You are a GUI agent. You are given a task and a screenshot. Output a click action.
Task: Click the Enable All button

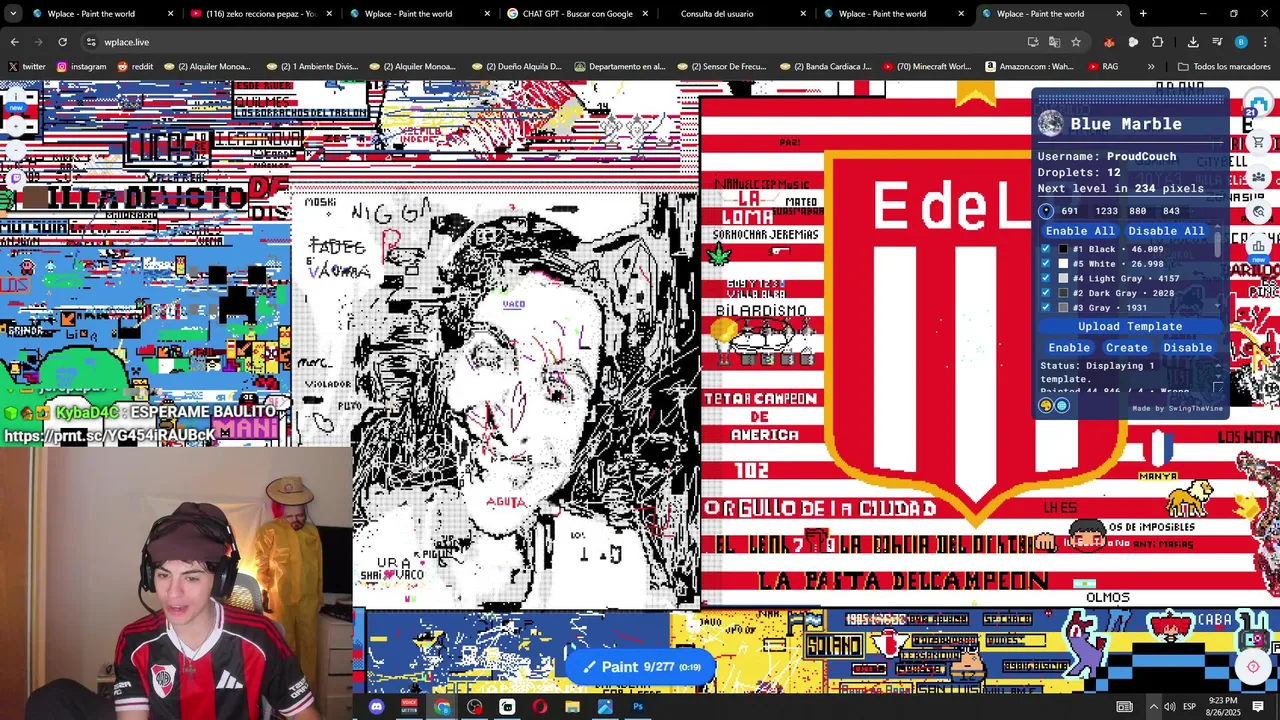1080,231
